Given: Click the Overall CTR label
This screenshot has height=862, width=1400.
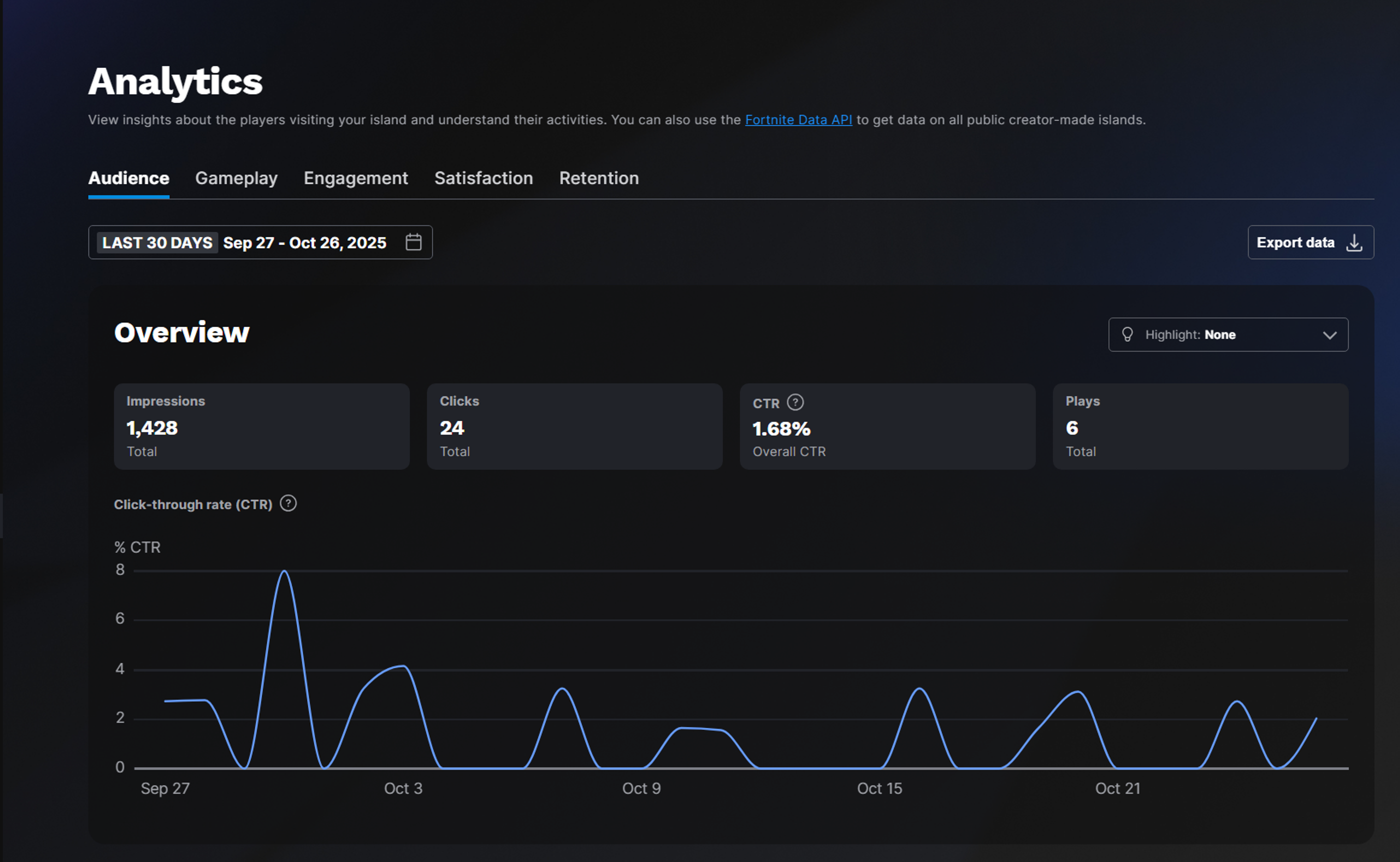Looking at the screenshot, I should (789, 451).
